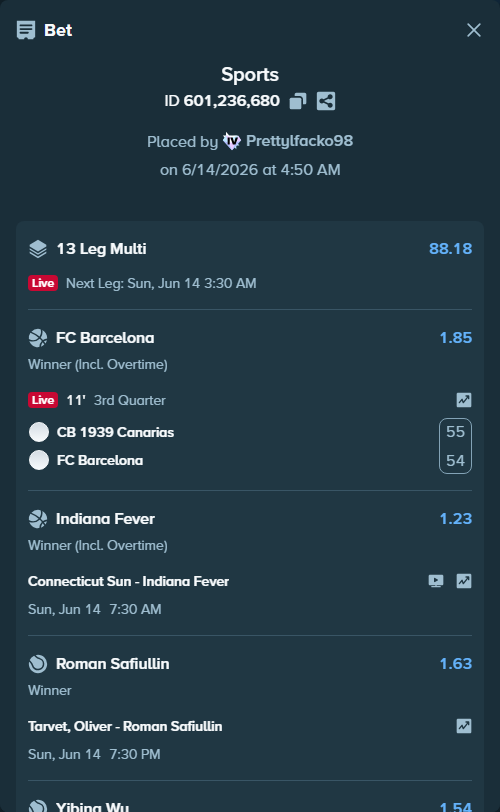
Task: Select the 88.18 total multi odds
Action: [x=450, y=249]
